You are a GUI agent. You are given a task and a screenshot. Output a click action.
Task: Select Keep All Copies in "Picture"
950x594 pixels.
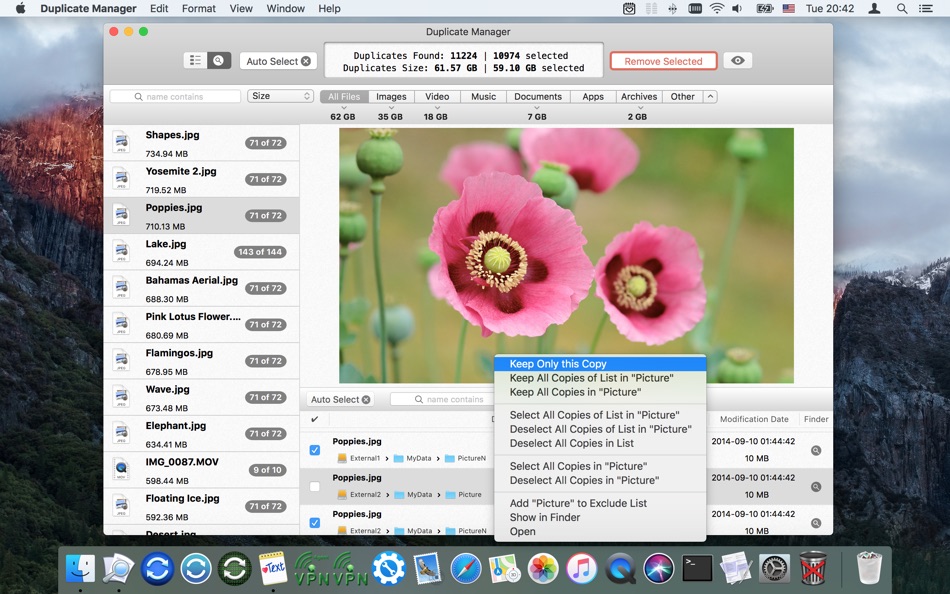[600, 392]
